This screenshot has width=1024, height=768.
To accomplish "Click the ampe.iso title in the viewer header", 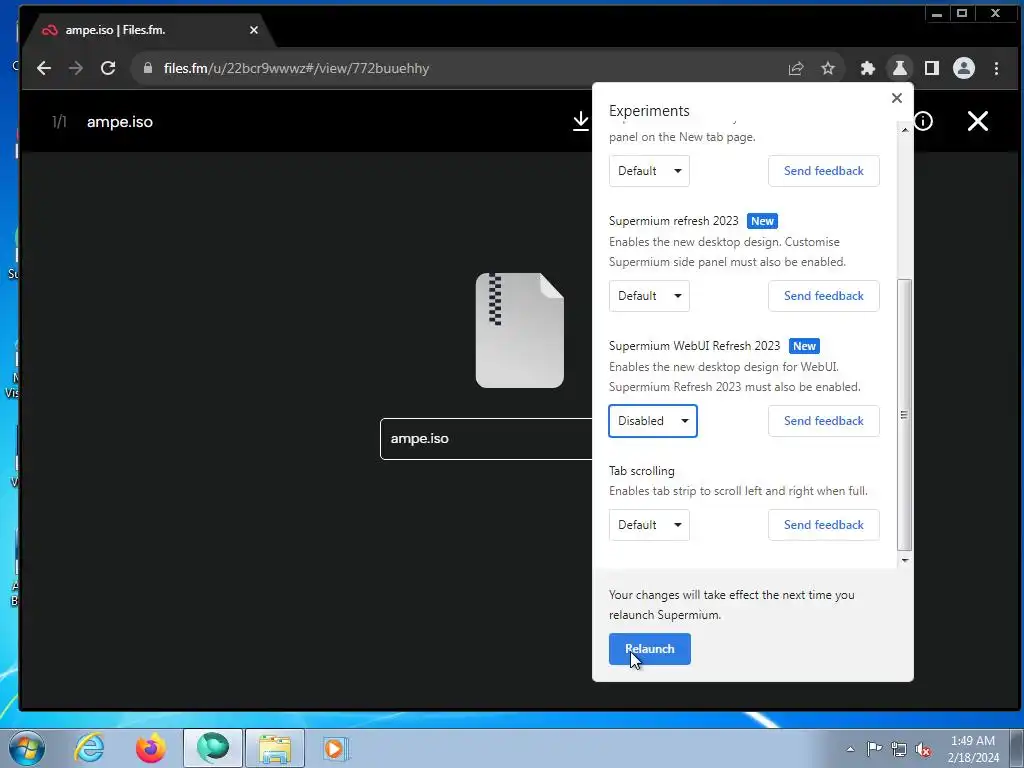I will [x=120, y=122].
